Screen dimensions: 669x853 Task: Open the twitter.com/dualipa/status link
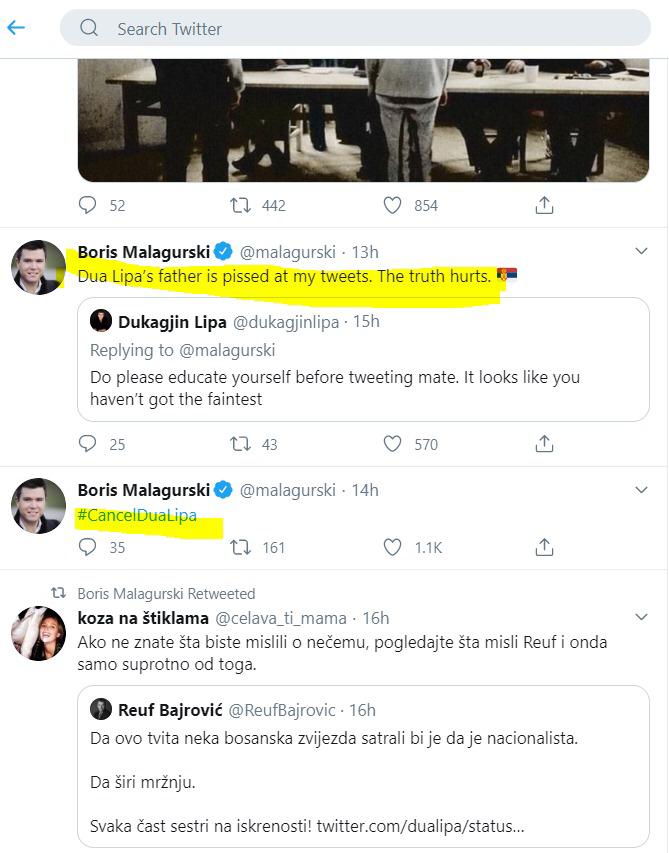420,826
